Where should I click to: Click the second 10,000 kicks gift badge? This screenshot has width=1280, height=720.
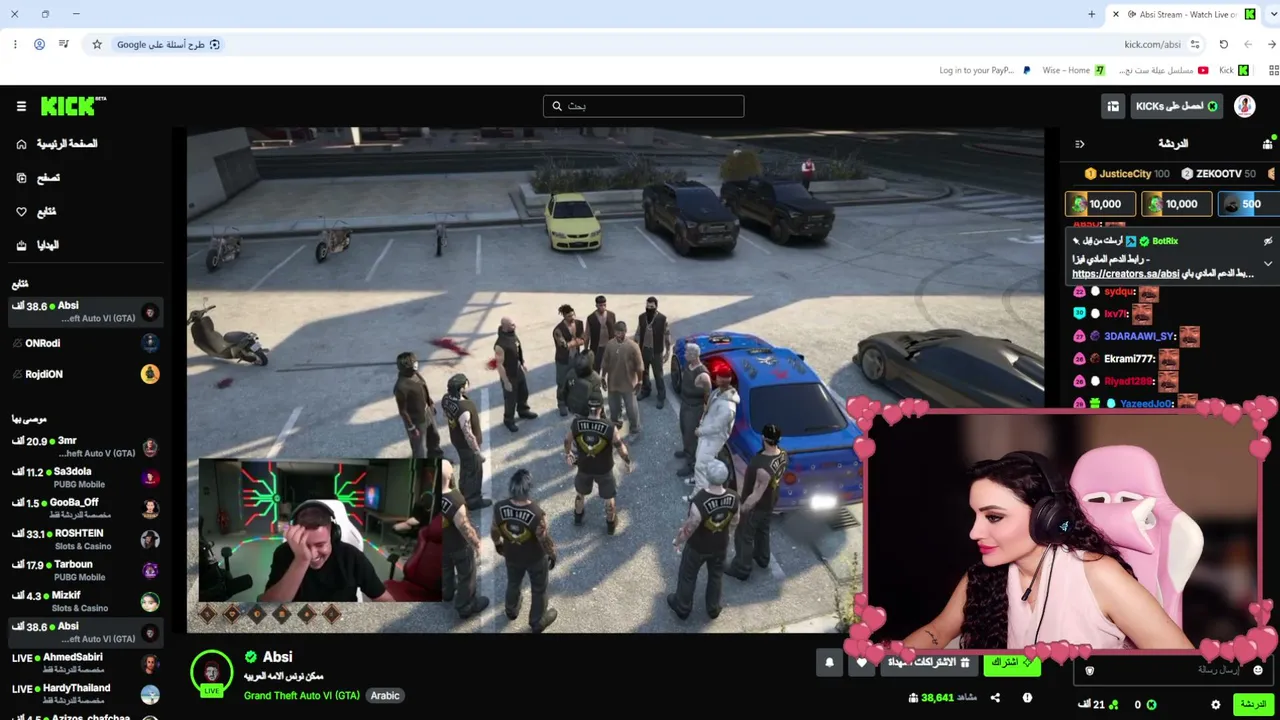pyautogui.click(x=1177, y=204)
